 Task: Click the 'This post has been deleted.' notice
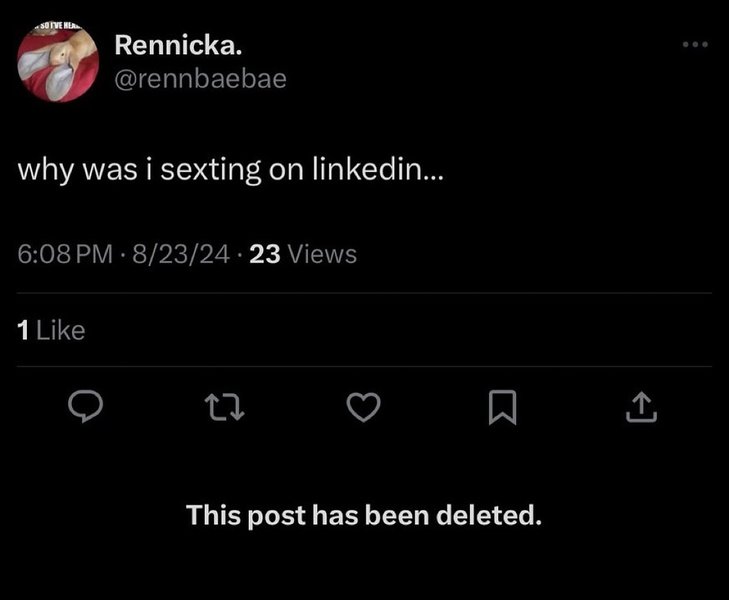pos(364,516)
